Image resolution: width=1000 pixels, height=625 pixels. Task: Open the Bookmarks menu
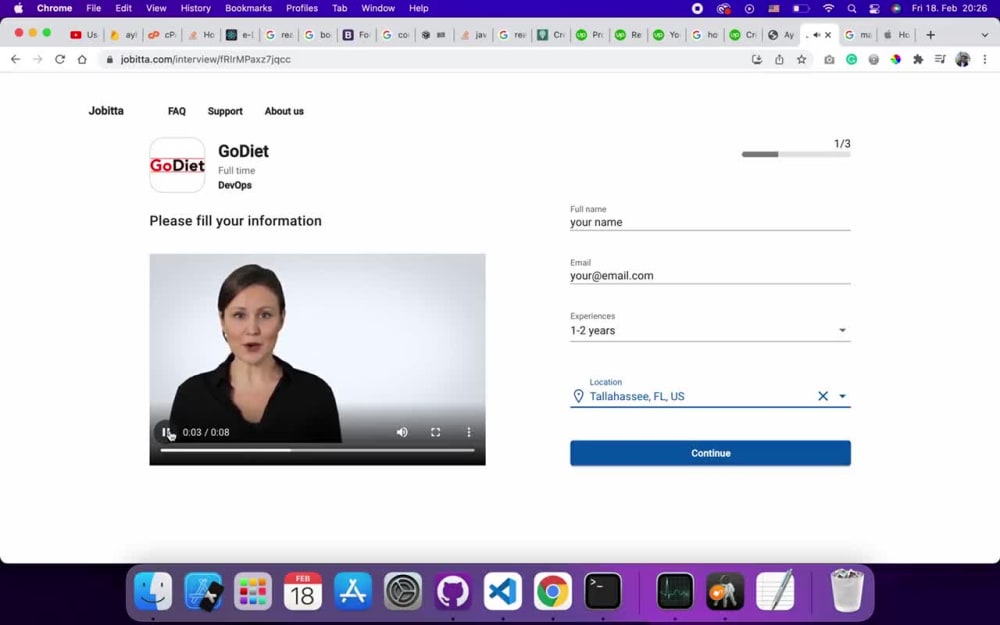pyautogui.click(x=248, y=8)
